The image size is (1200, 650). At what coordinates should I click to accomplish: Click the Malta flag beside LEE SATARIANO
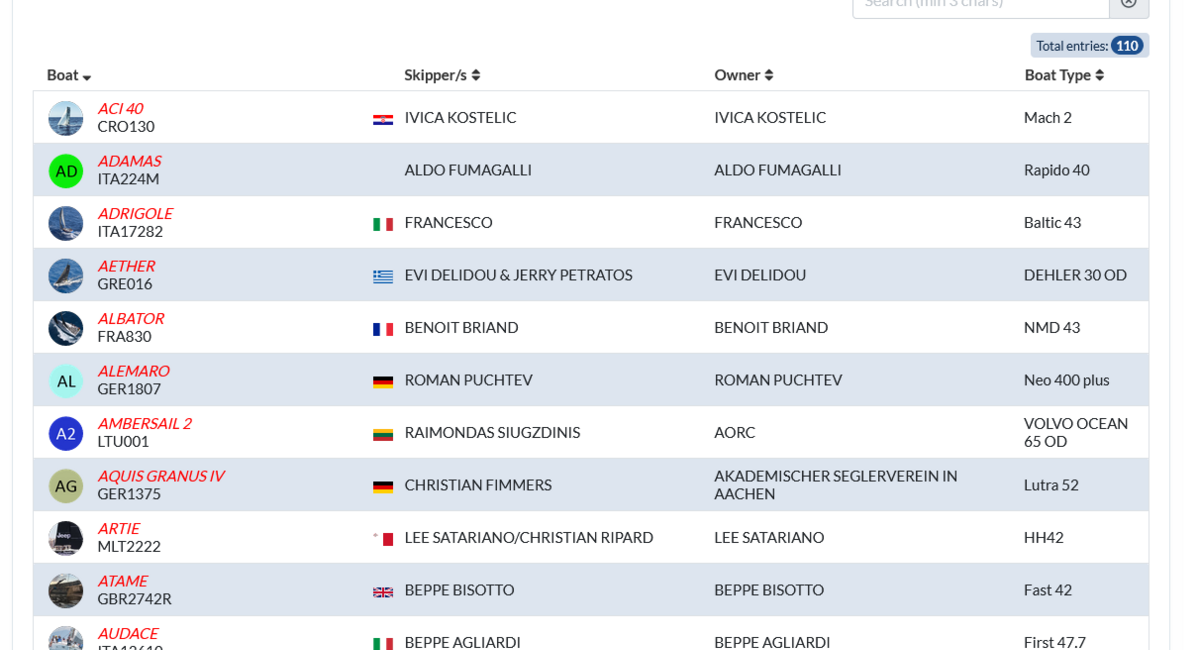[x=383, y=539]
